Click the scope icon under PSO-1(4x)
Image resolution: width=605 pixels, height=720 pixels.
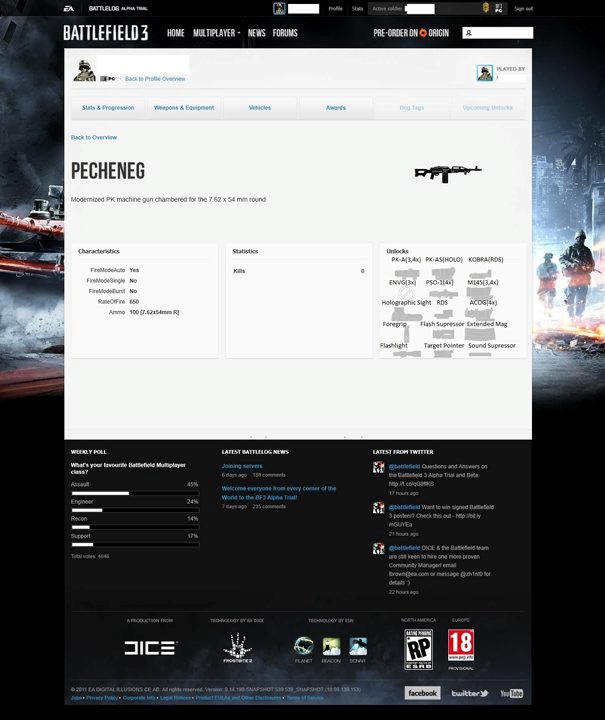pyautogui.click(x=443, y=293)
